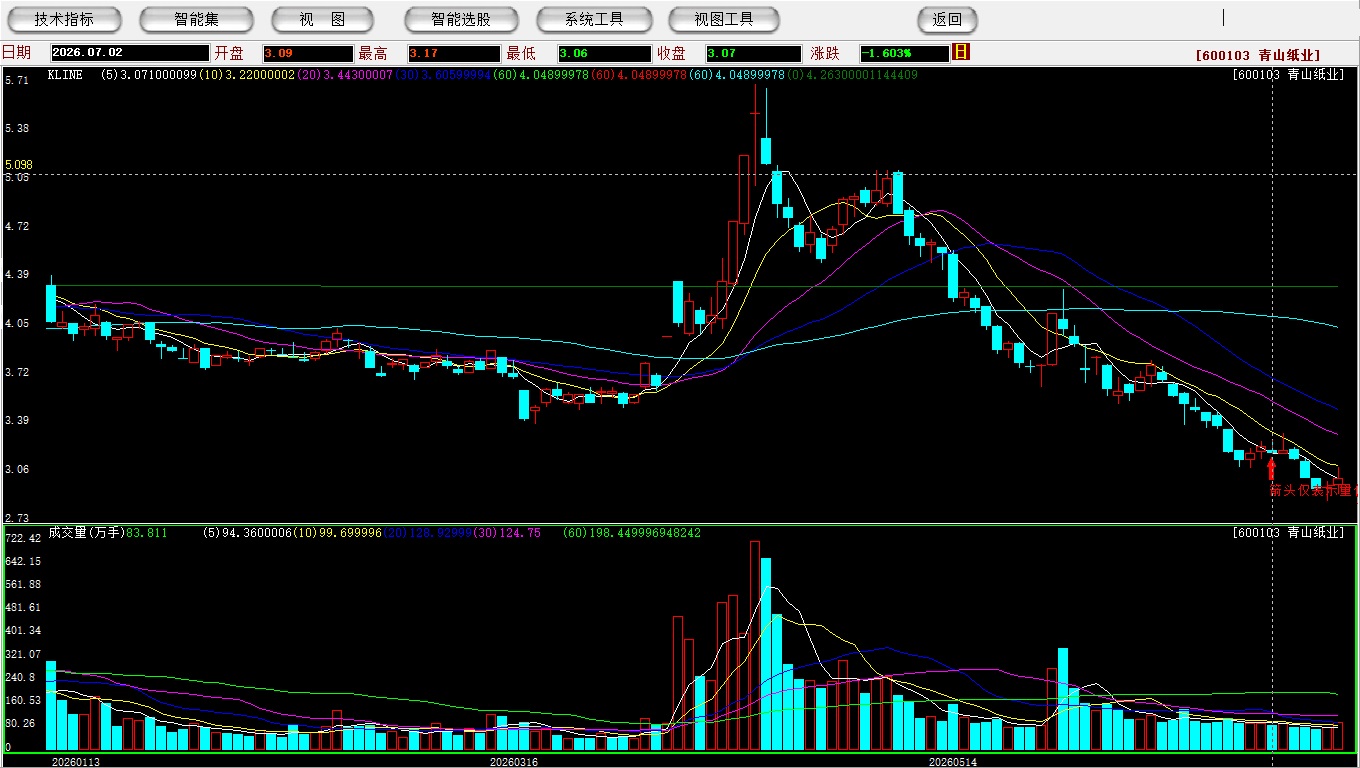The width and height of the screenshot is (1360, 768).
Task: Click the 日期 label
Action: (17, 53)
